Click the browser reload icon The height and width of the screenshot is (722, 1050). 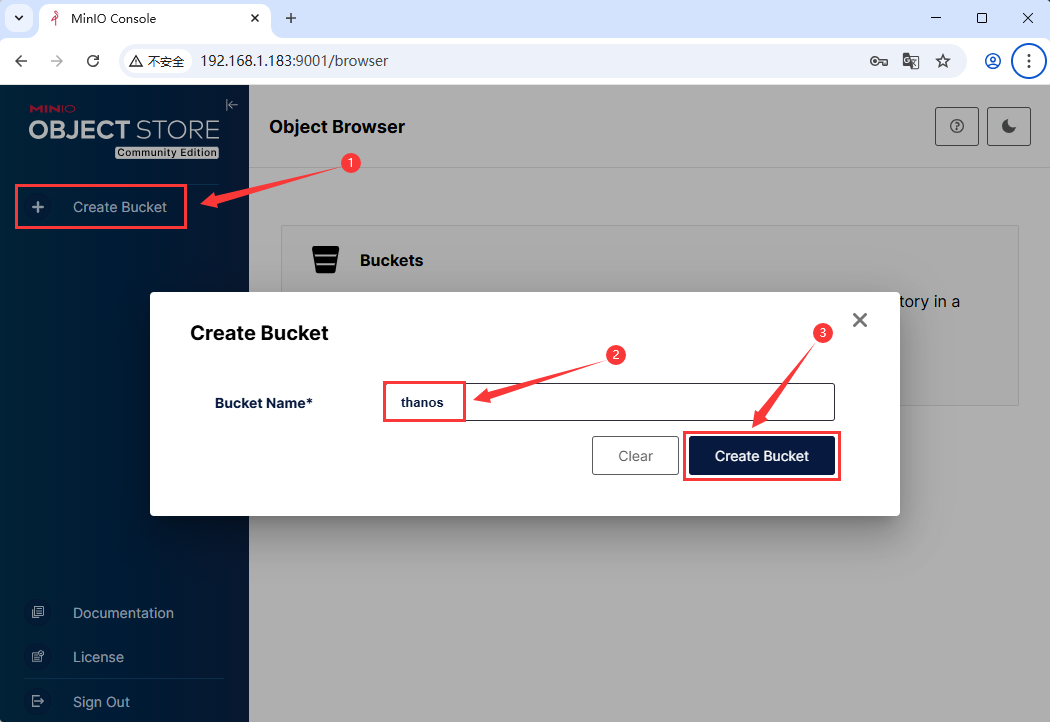(93, 61)
